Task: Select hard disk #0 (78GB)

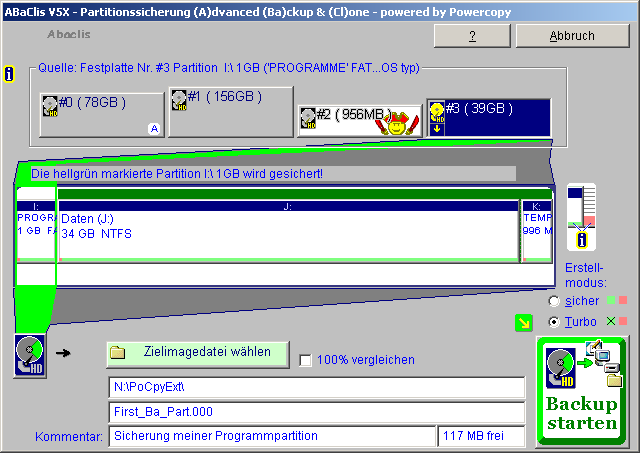Action: click(x=100, y=114)
